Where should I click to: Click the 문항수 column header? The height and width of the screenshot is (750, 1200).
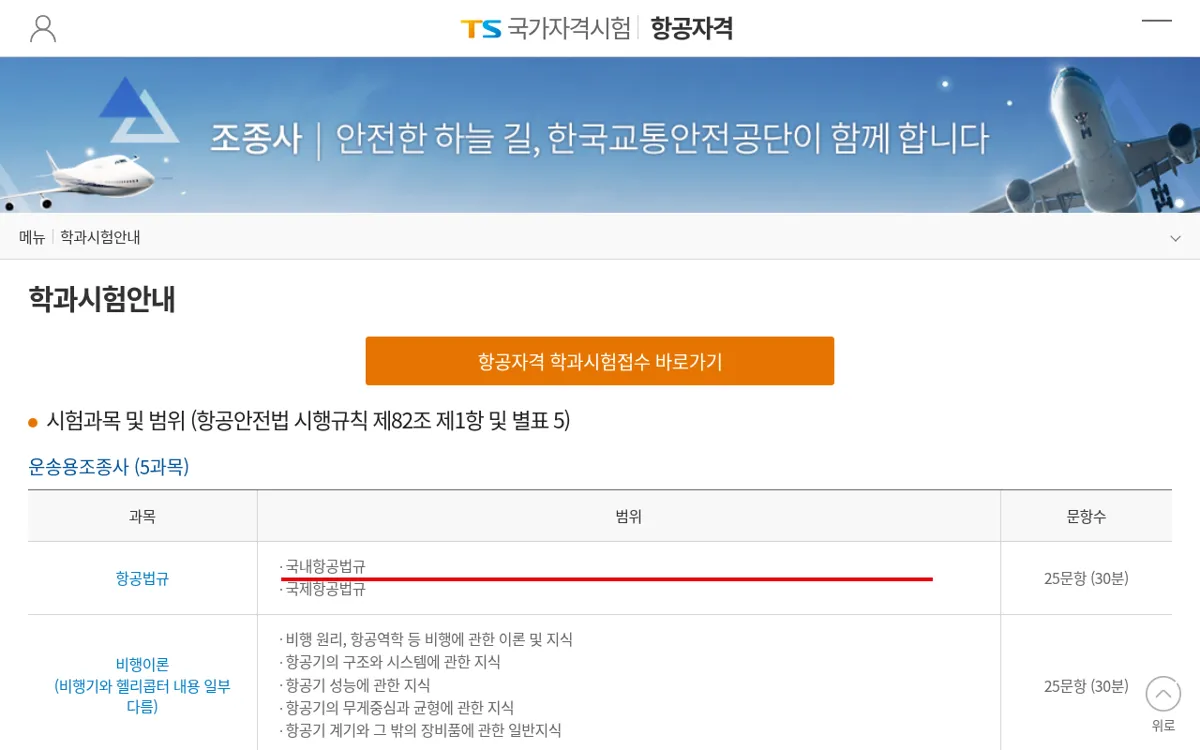coord(1086,516)
